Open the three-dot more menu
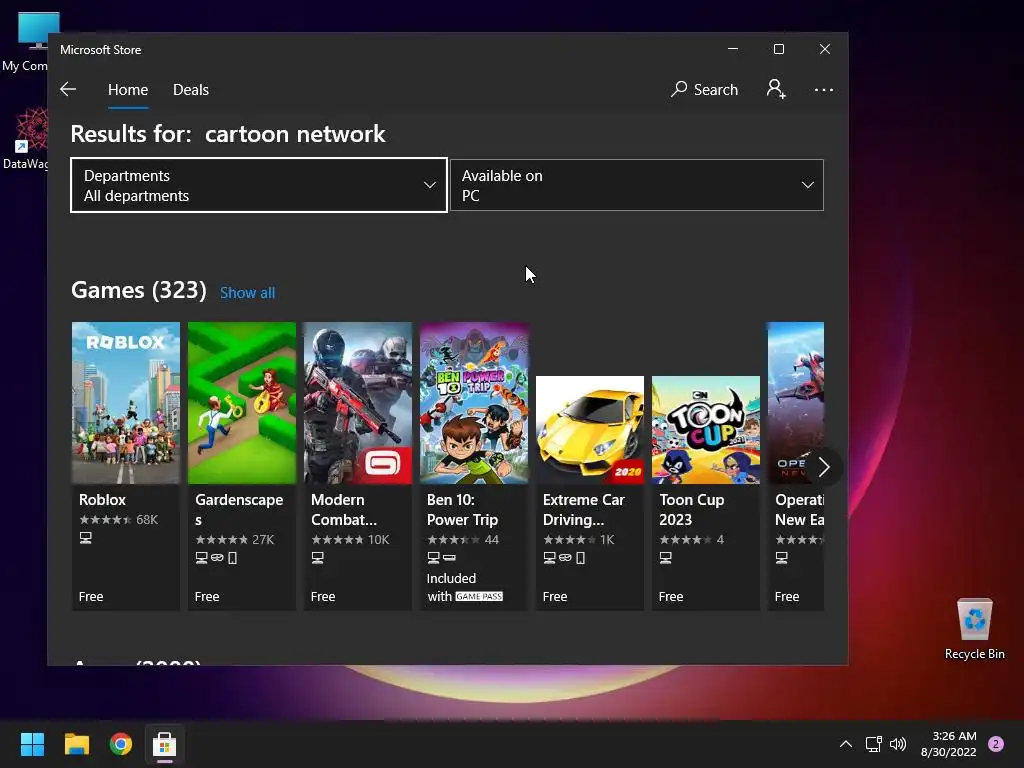 (x=824, y=89)
